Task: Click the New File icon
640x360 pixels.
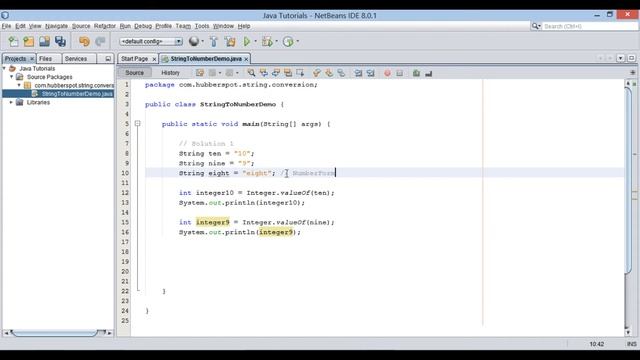Action: pos(13,41)
